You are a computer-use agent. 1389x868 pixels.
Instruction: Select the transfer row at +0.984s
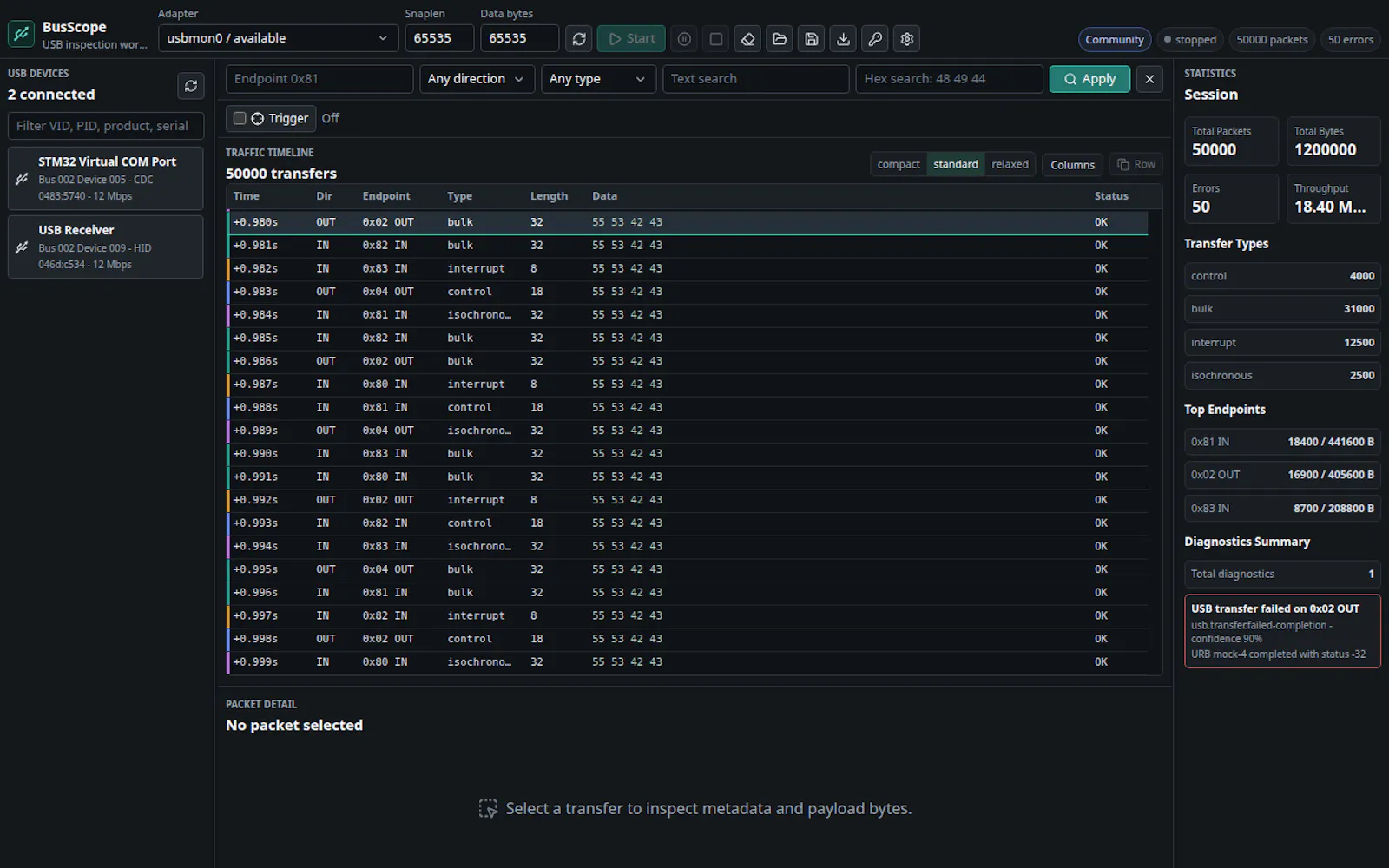tap(688, 315)
